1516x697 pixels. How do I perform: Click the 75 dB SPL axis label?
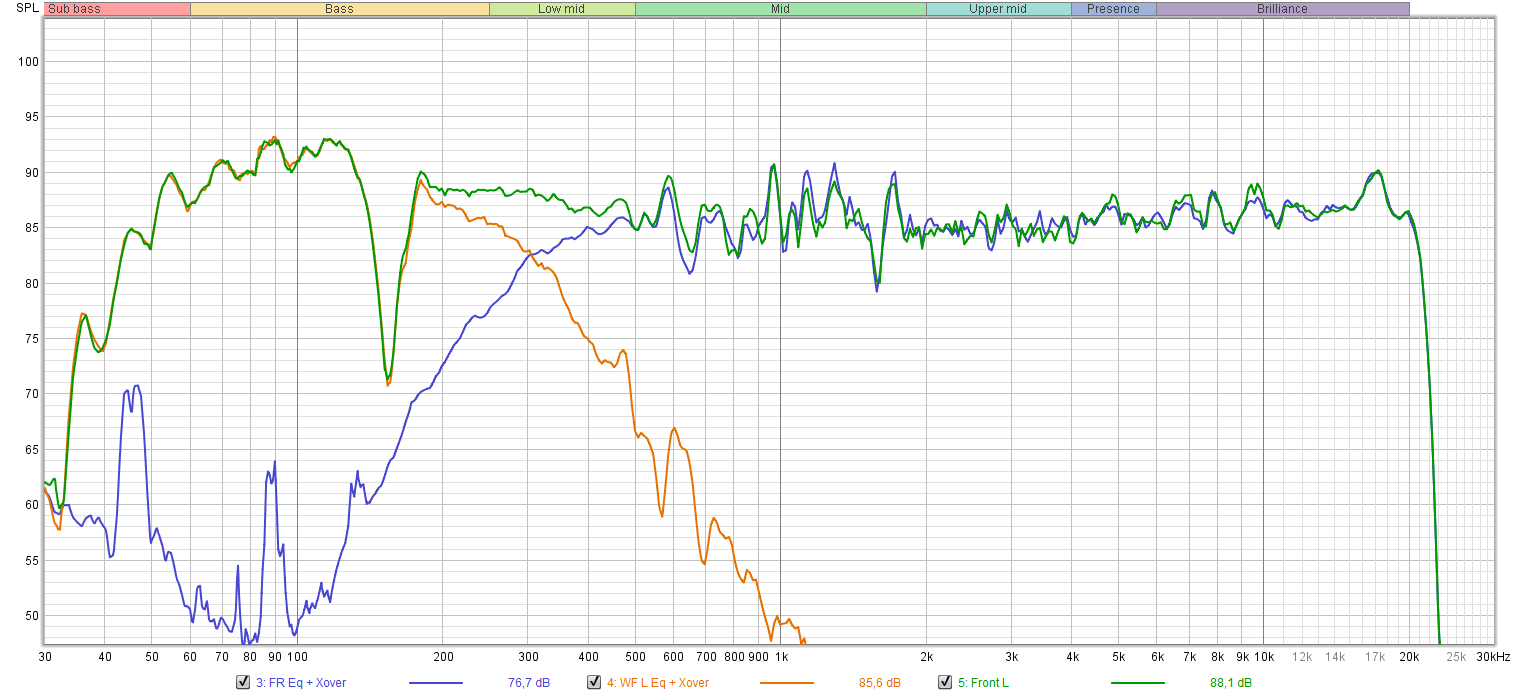click(30, 339)
